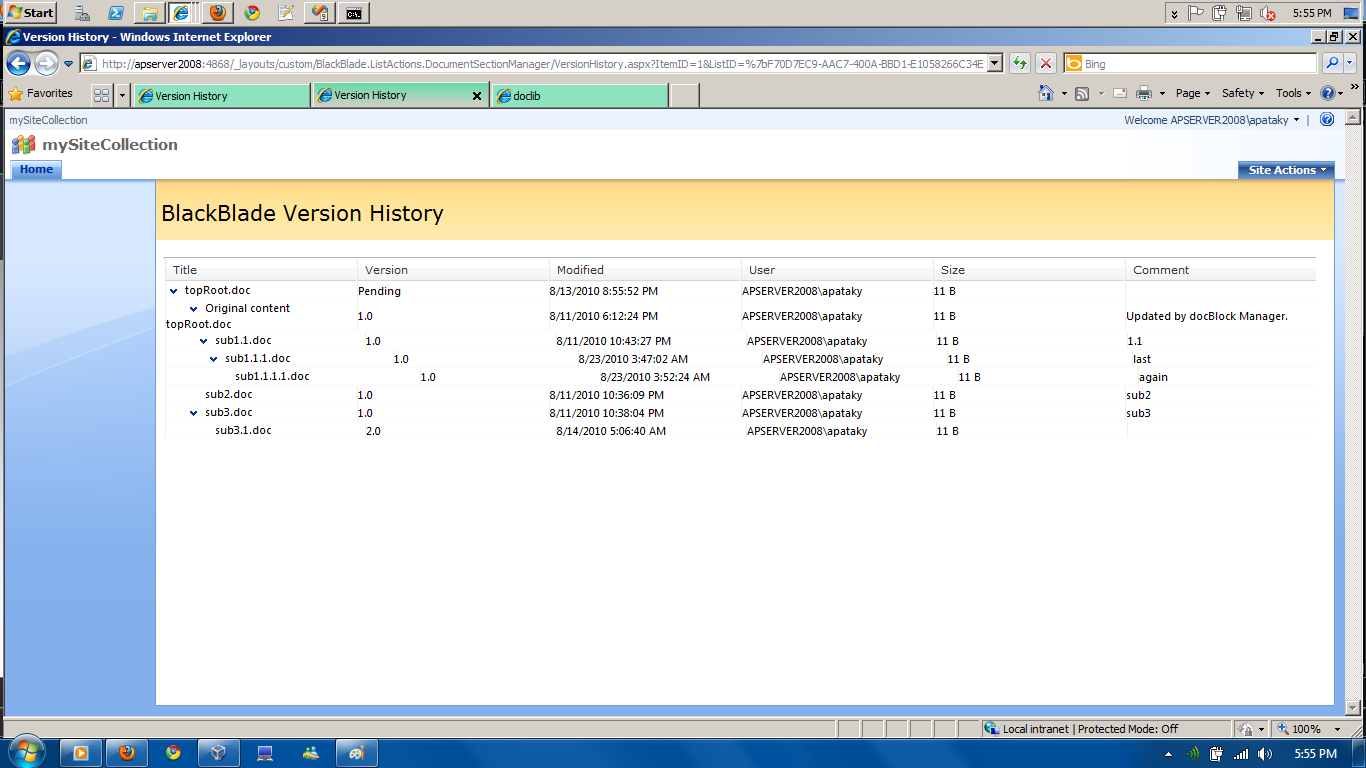
Task: Click the SharePoint help icon
Action: tap(1327, 119)
